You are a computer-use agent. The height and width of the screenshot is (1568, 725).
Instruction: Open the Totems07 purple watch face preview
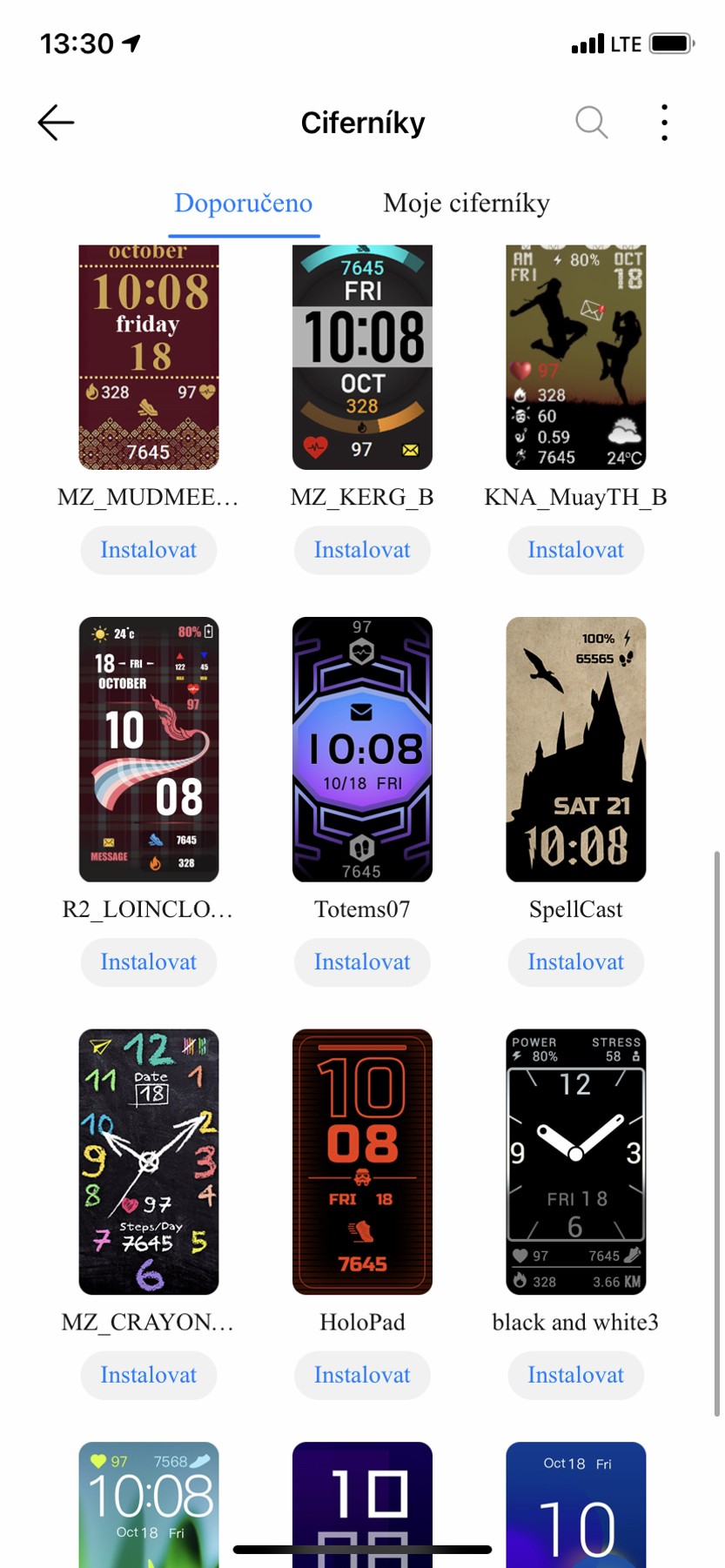point(362,749)
